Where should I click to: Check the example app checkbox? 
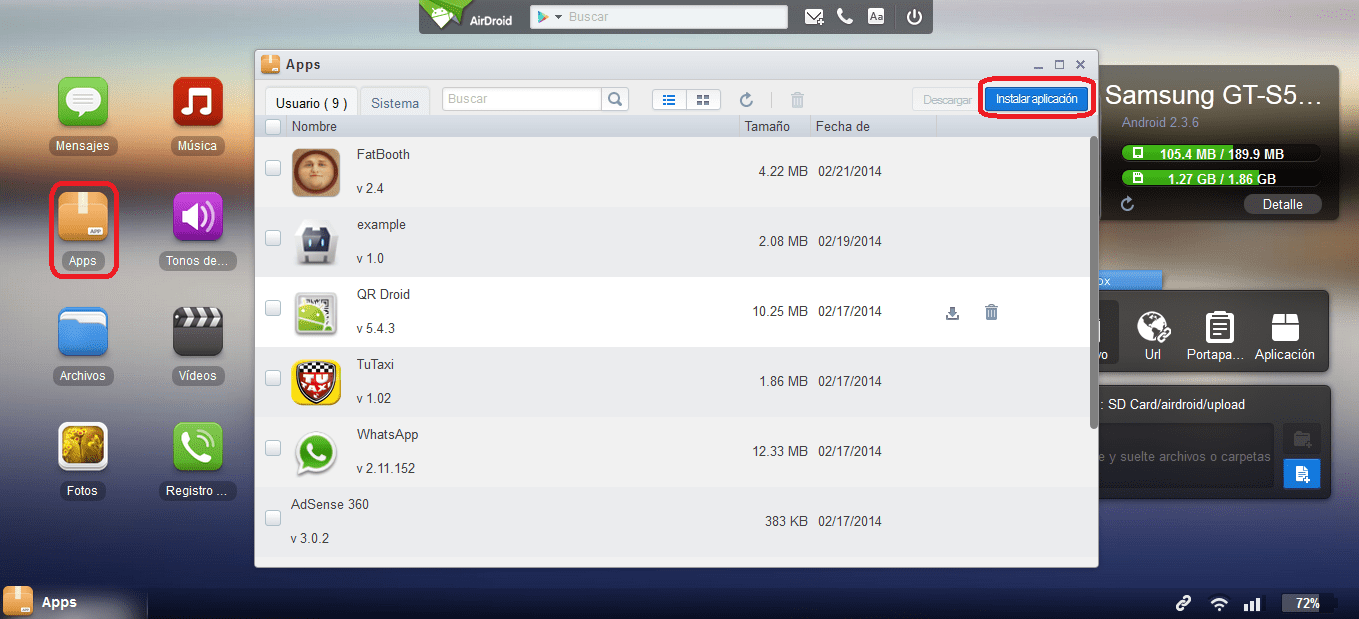click(273, 238)
